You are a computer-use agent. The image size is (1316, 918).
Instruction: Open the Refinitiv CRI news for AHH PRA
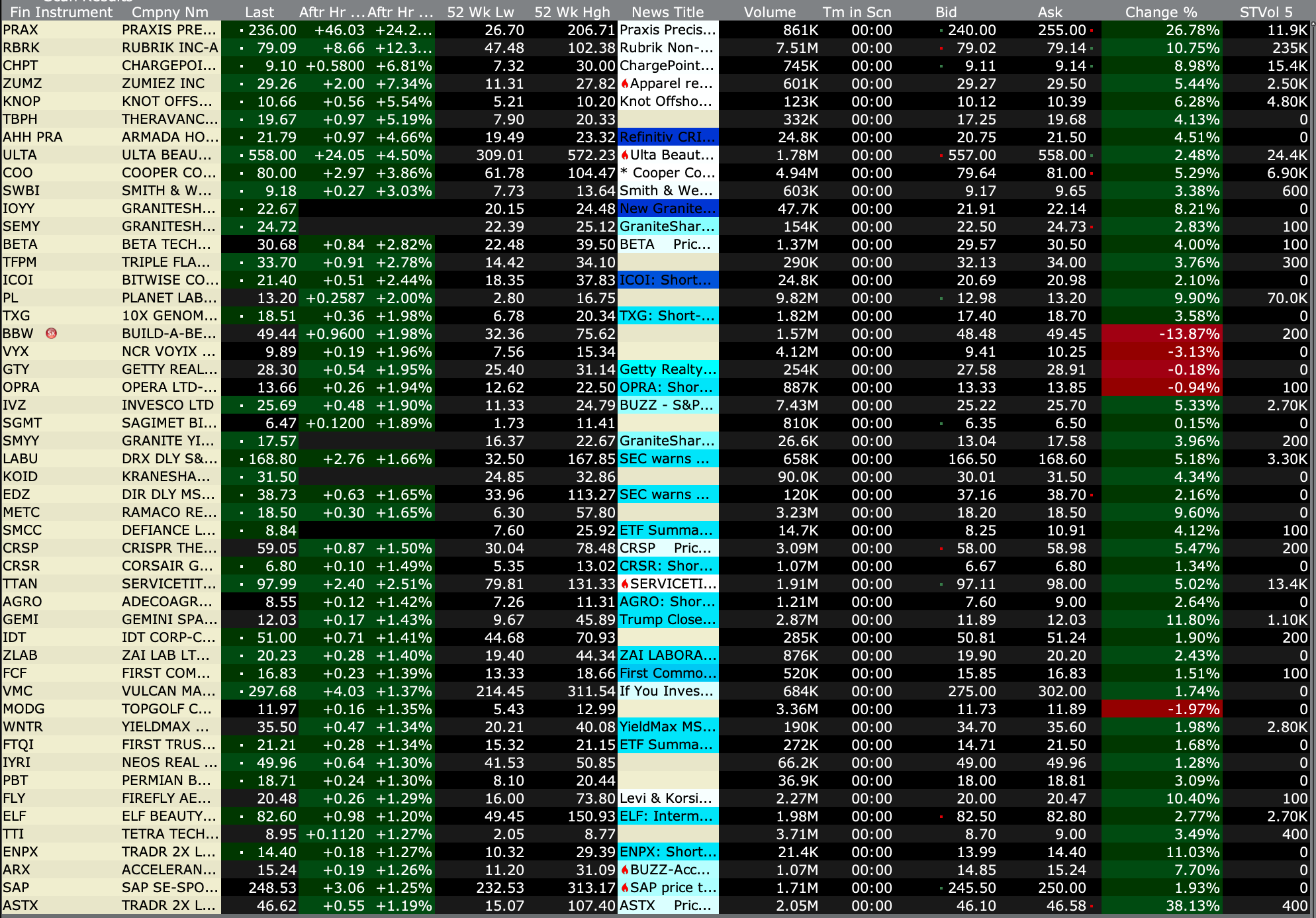[x=667, y=137]
